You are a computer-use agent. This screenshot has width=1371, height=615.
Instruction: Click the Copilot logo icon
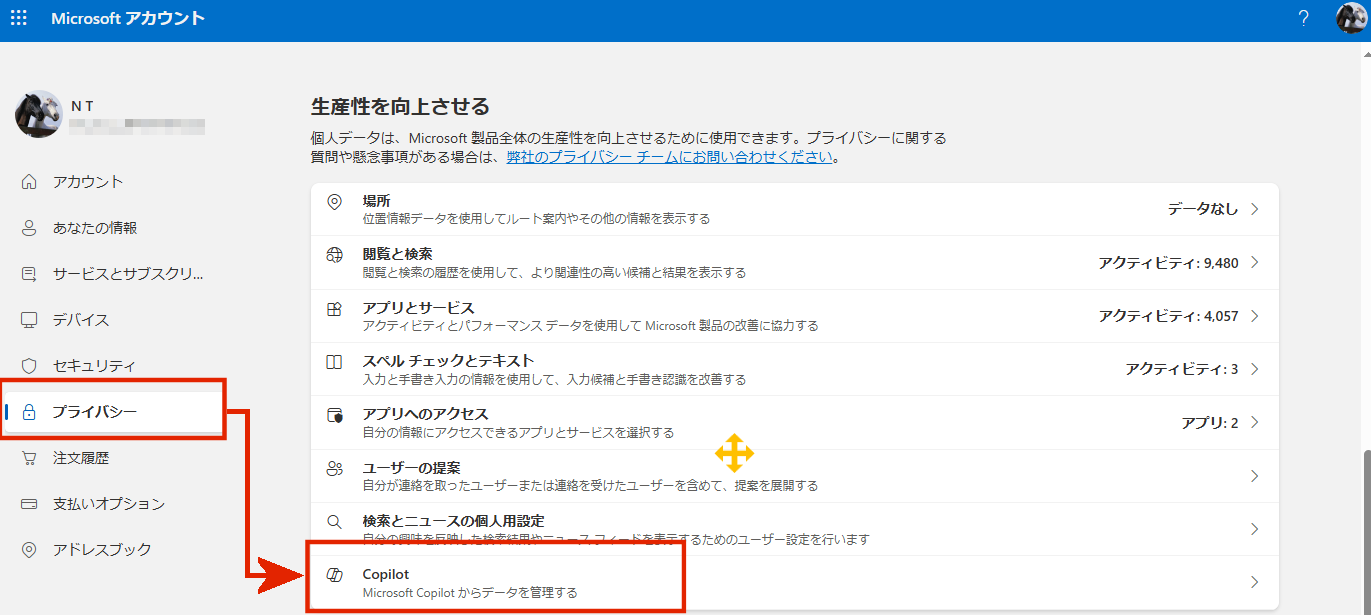pyautogui.click(x=335, y=574)
